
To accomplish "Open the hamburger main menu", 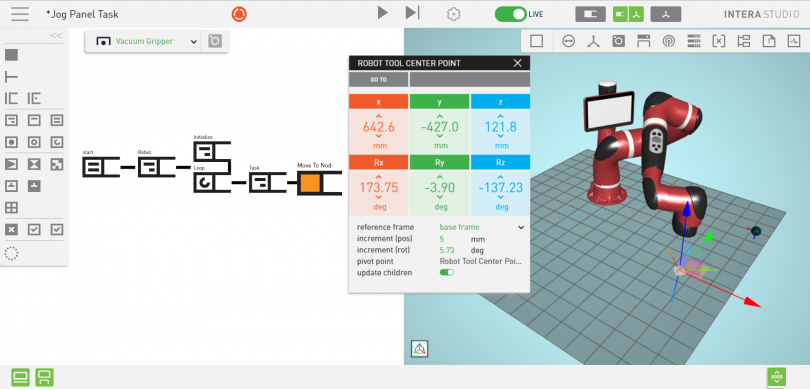I will pos(20,14).
